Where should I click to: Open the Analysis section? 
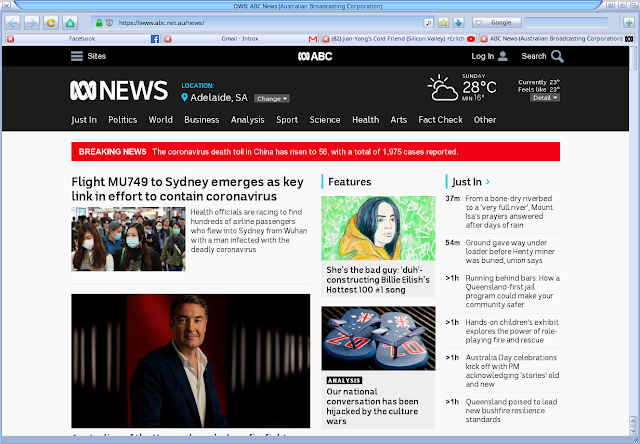click(248, 120)
